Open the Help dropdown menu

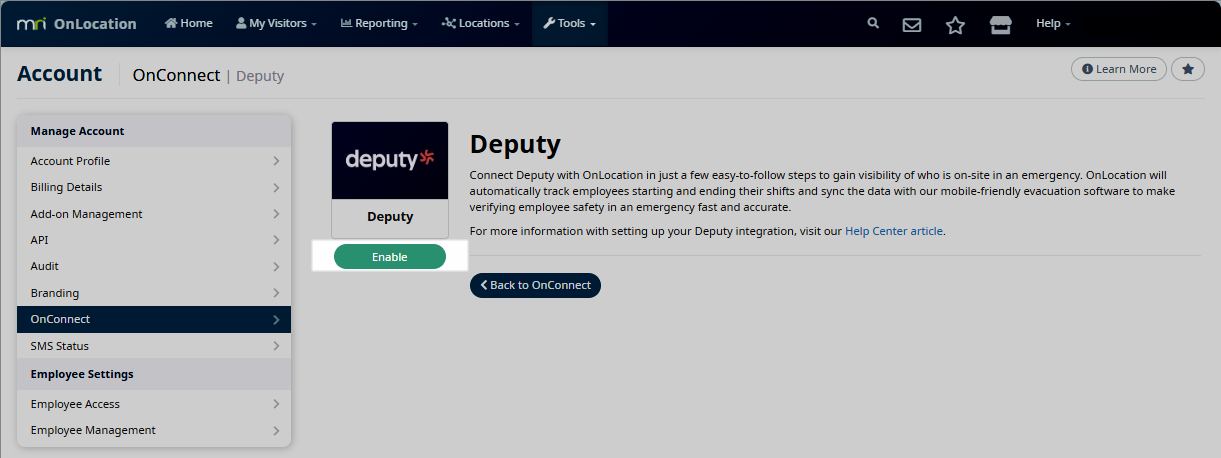[x=1053, y=23]
